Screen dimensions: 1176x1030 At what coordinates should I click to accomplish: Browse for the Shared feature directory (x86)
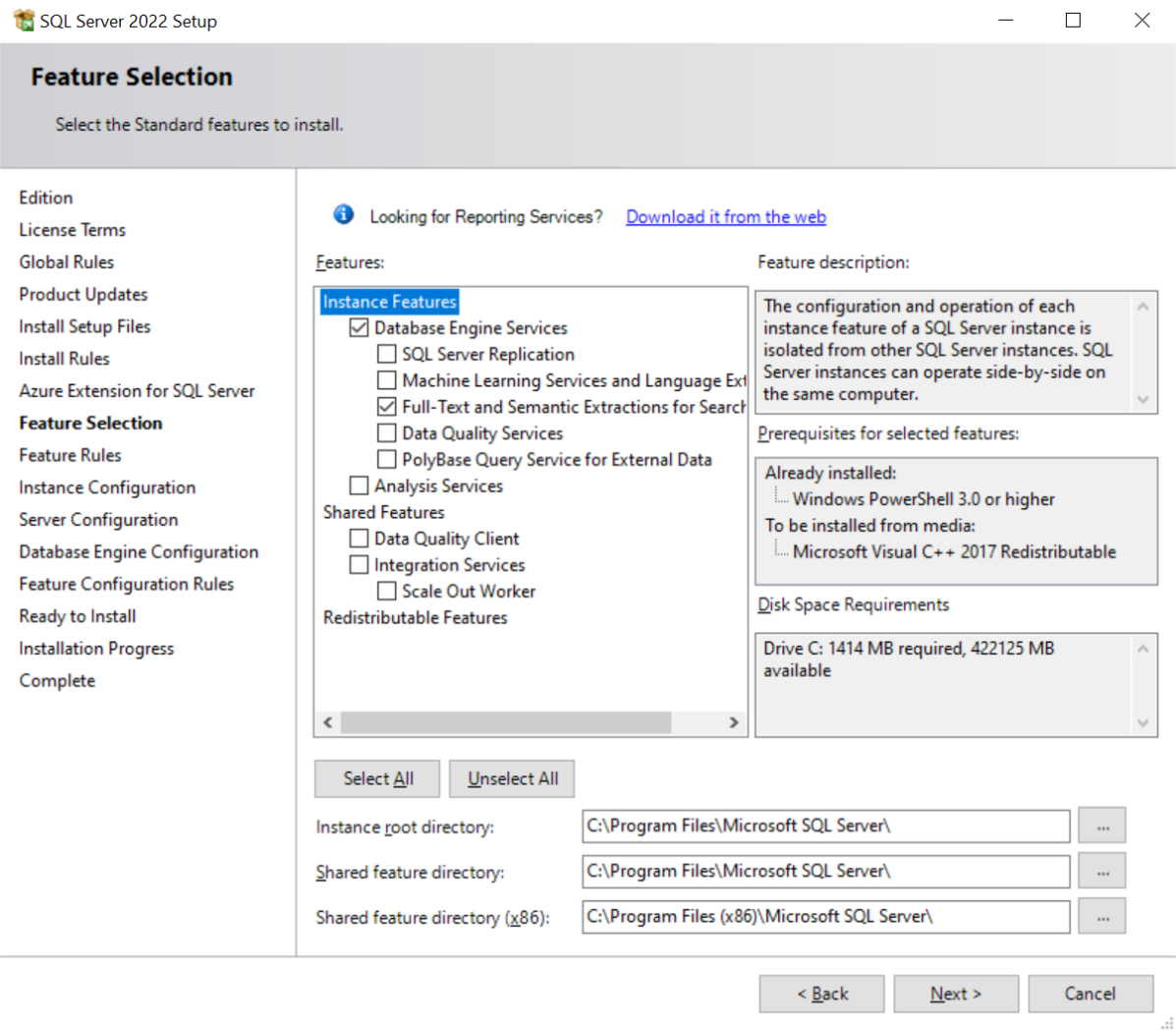[1101, 917]
